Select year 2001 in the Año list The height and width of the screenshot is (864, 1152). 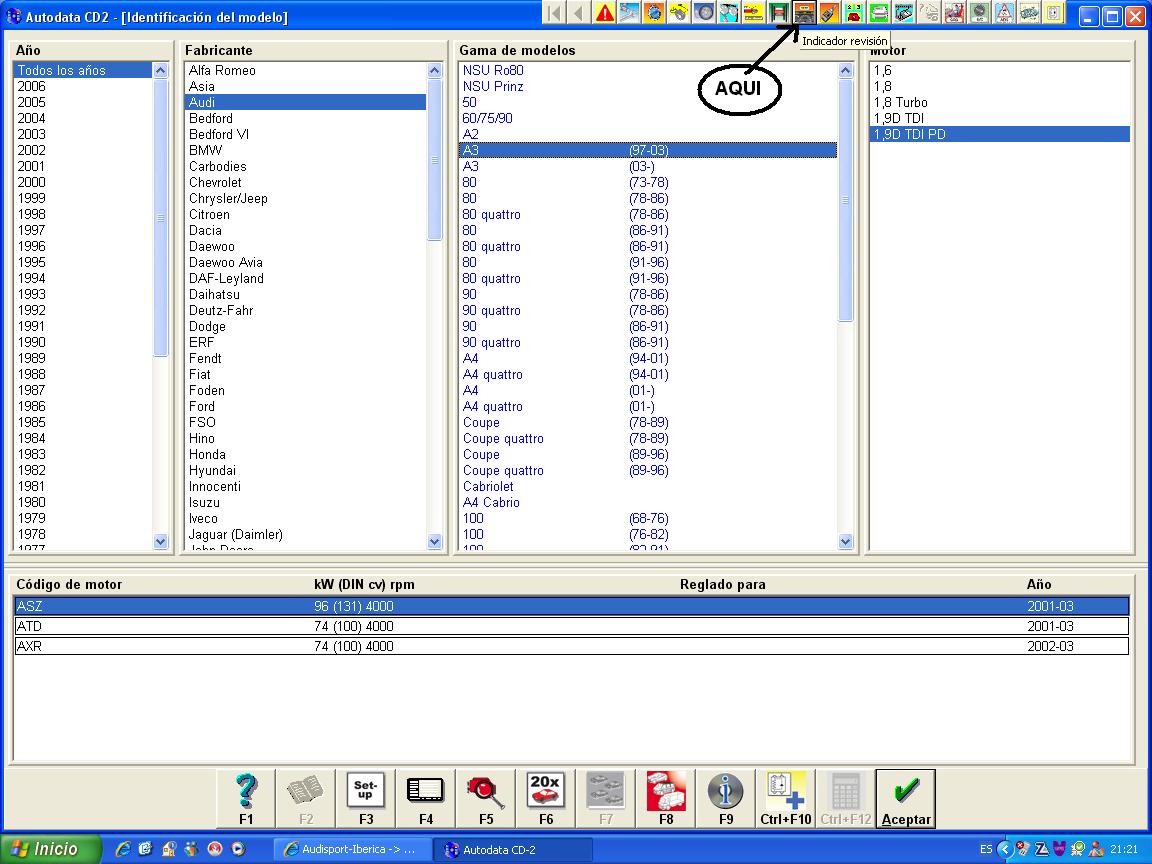click(x=83, y=166)
